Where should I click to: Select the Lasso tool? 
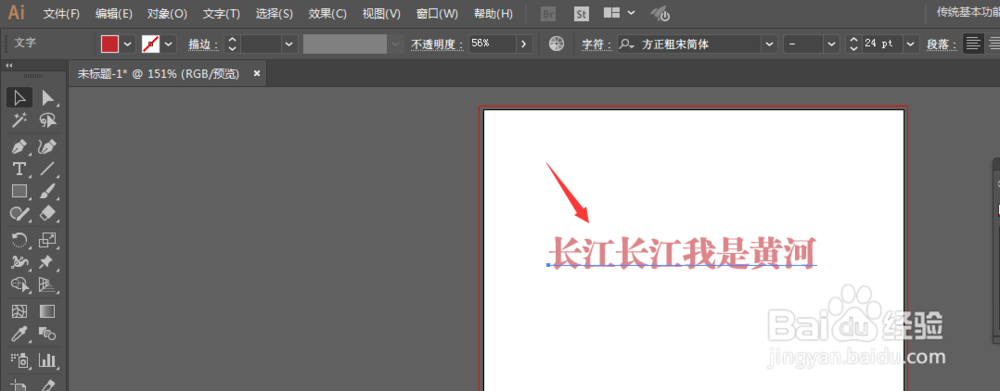pos(48,120)
